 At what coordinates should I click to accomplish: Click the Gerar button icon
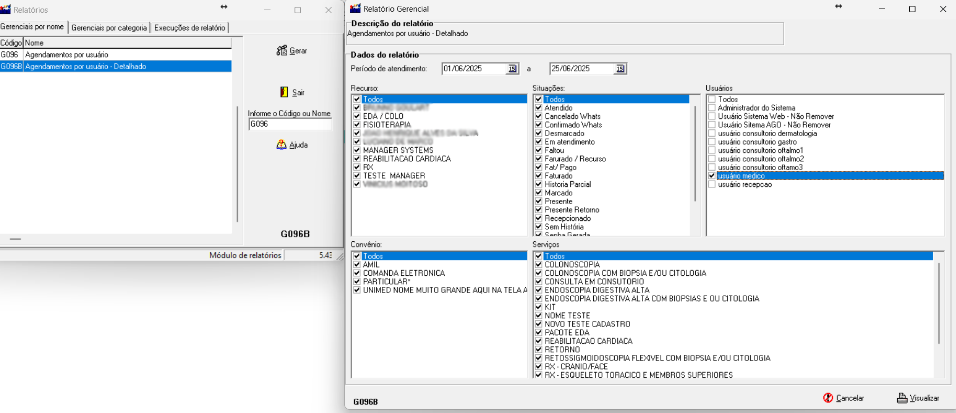pyautogui.click(x=282, y=51)
